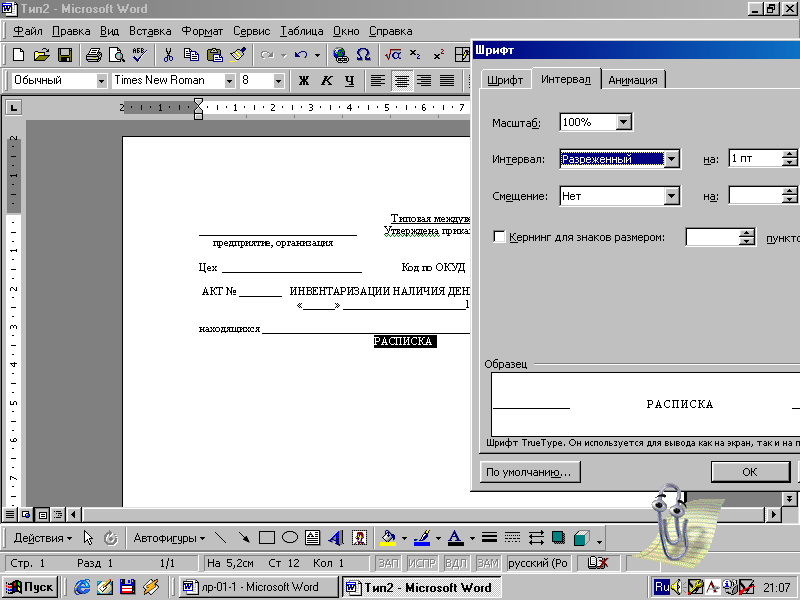Click the OK button in font dialog

750,472
